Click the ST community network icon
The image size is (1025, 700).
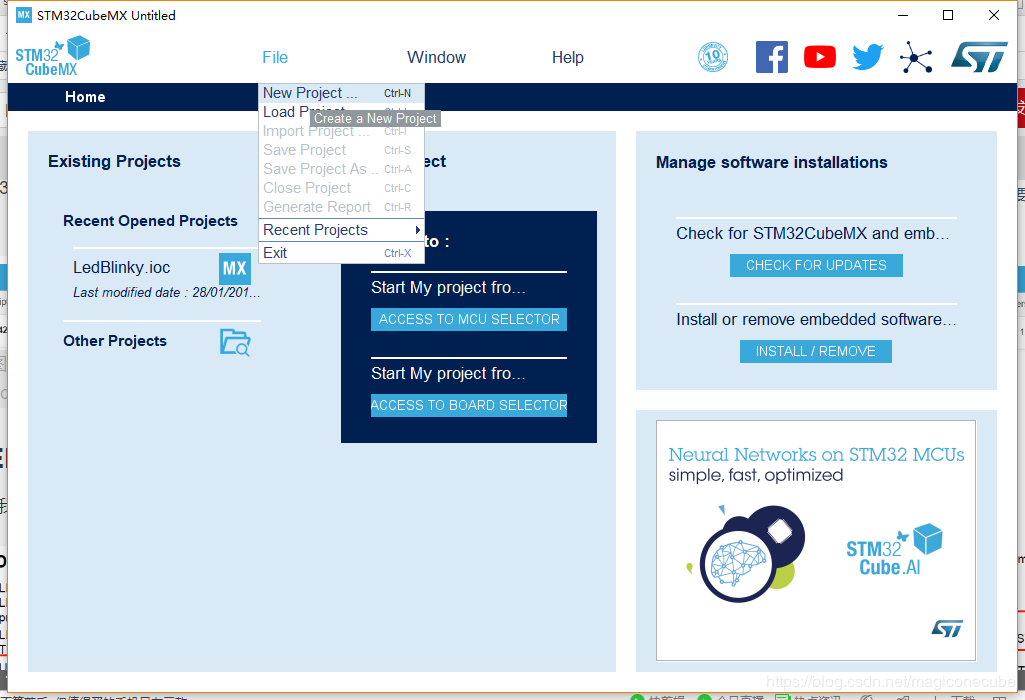(x=916, y=57)
